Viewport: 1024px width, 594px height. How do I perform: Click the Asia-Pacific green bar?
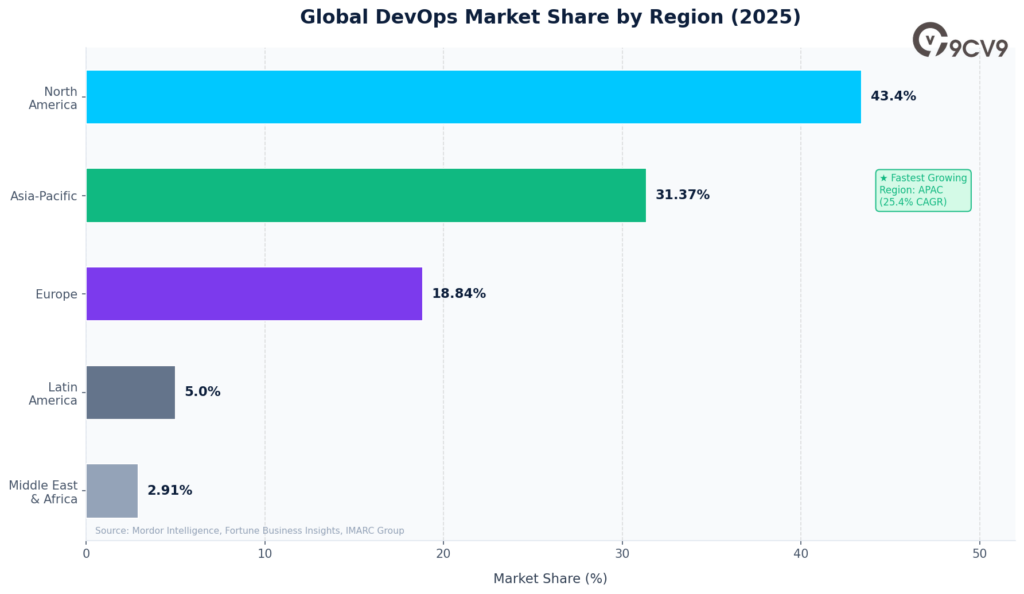(x=366, y=195)
